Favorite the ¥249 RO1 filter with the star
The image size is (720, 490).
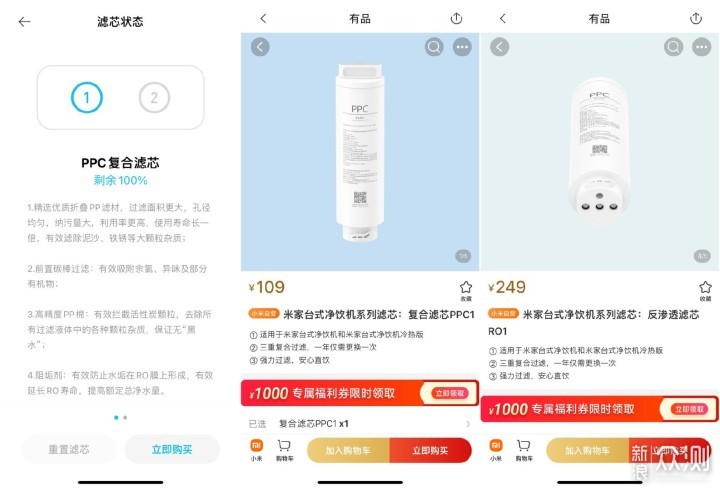[705, 291]
